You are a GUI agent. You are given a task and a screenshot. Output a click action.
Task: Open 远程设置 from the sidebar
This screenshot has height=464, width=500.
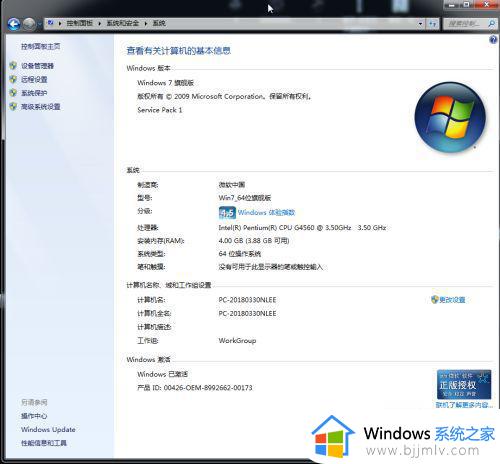click(34, 79)
